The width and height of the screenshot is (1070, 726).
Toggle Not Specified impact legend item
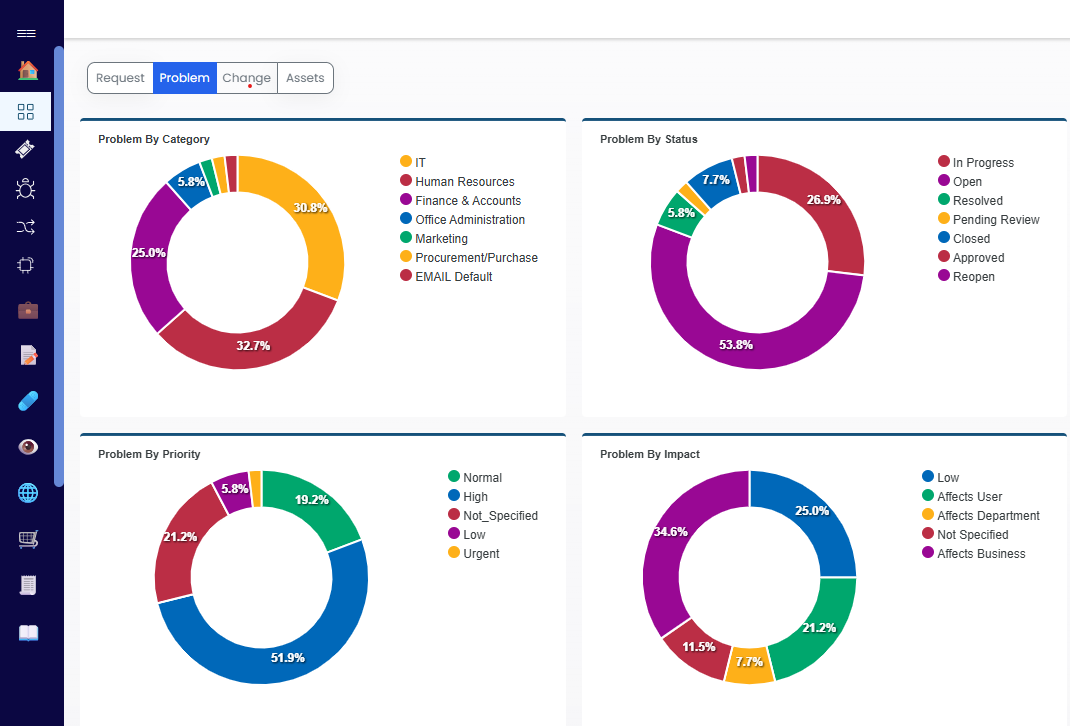pyautogui.click(x=965, y=535)
